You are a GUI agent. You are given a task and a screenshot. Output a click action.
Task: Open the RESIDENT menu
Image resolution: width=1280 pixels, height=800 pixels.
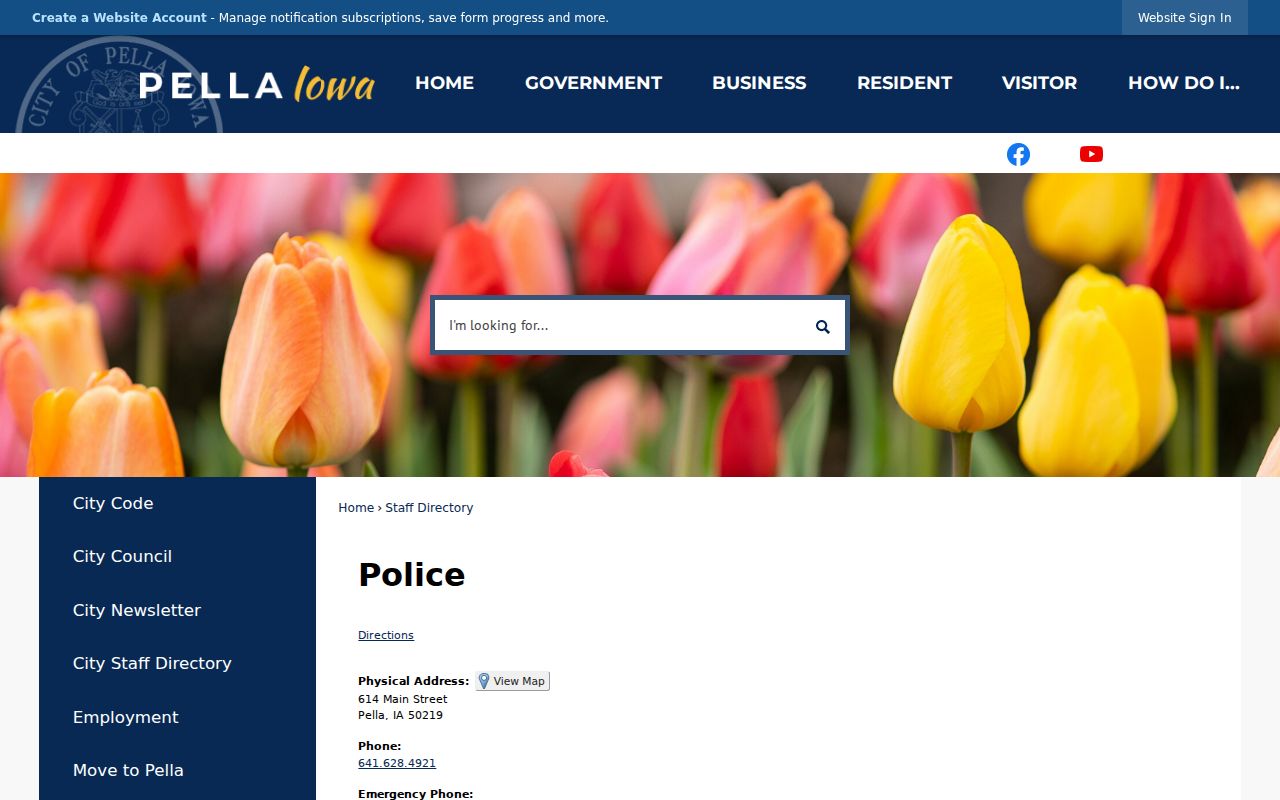pyautogui.click(x=904, y=83)
